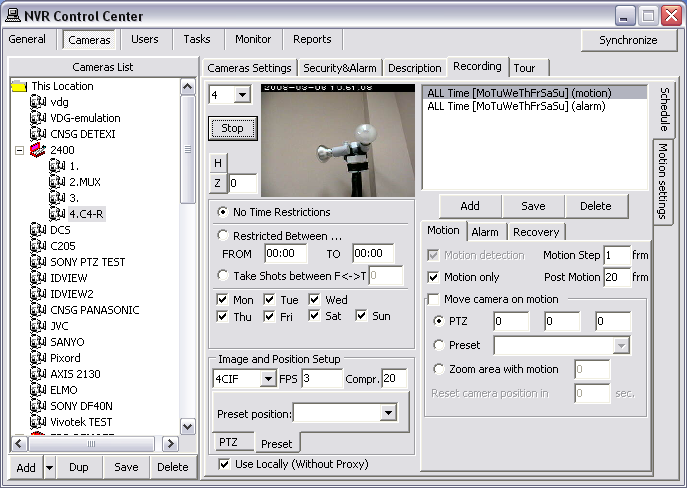687x488 pixels.
Task: Click the camera icon beside CNSG PANASONIC
Action: click(40, 310)
